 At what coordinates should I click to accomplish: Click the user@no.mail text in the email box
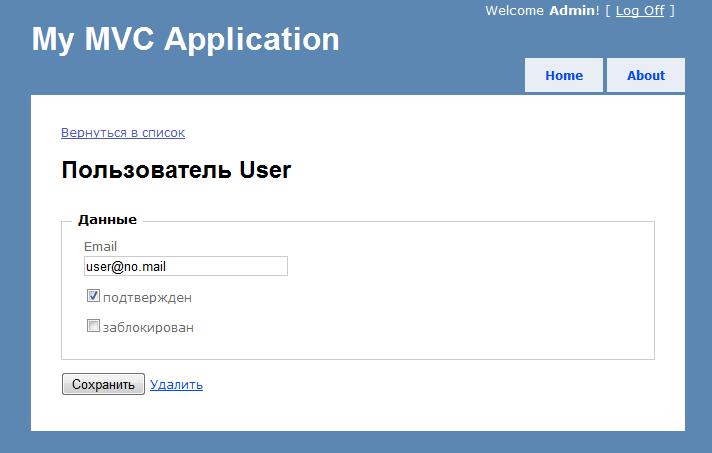click(x=126, y=266)
